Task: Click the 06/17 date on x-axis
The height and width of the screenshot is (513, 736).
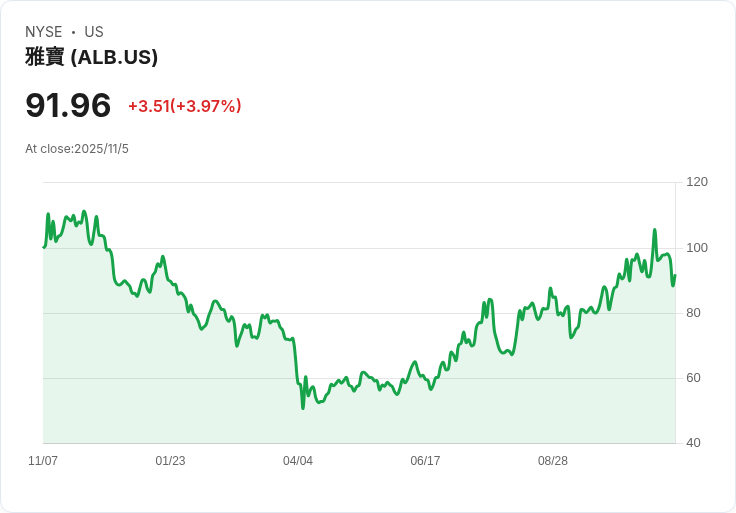Action: point(425,461)
